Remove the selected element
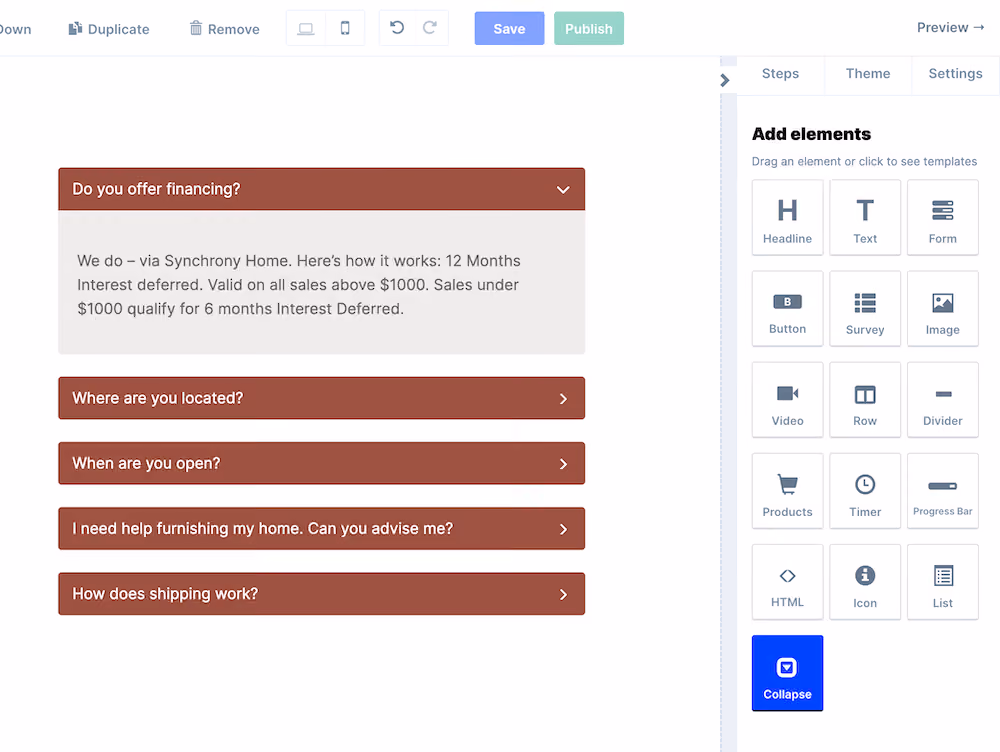The height and width of the screenshot is (752, 1000). (224, 29)
